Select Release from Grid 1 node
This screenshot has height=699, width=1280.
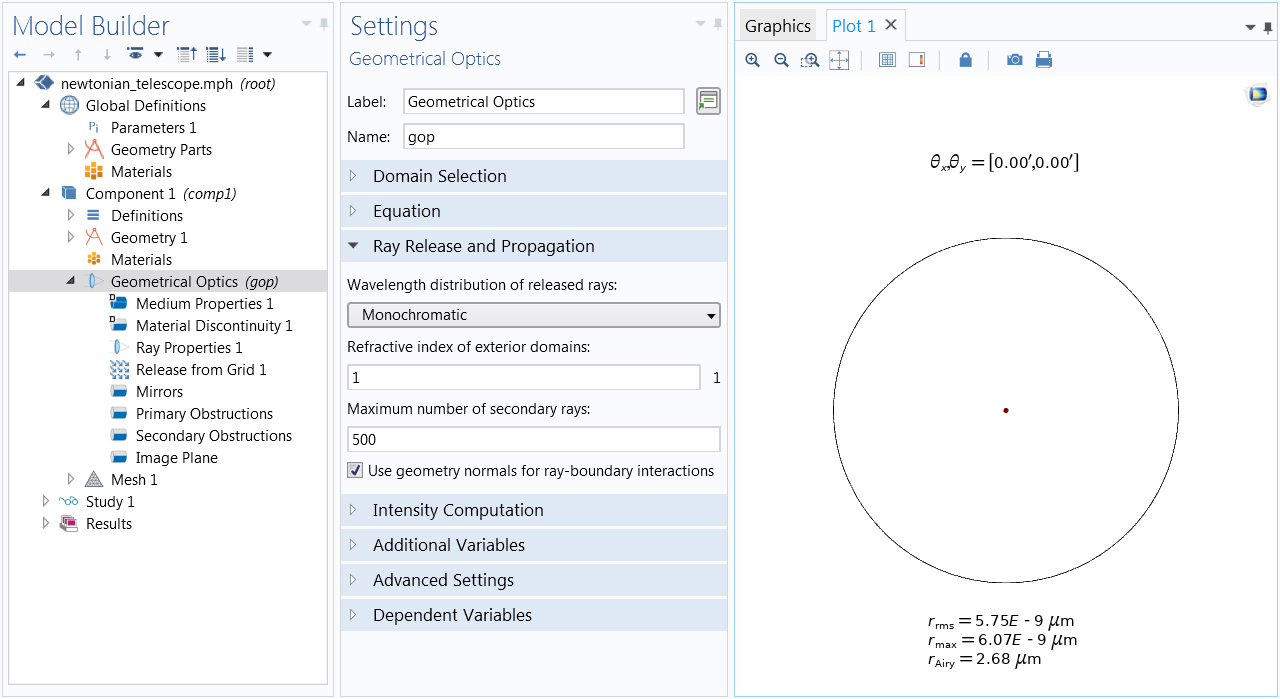click(x=201, y=370)
